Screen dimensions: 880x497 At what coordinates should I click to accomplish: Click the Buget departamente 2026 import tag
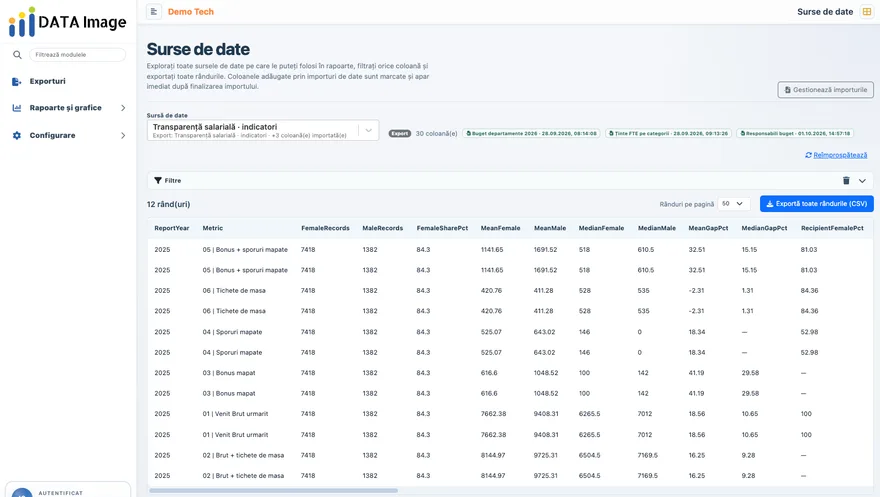click(x=531, y=134)
